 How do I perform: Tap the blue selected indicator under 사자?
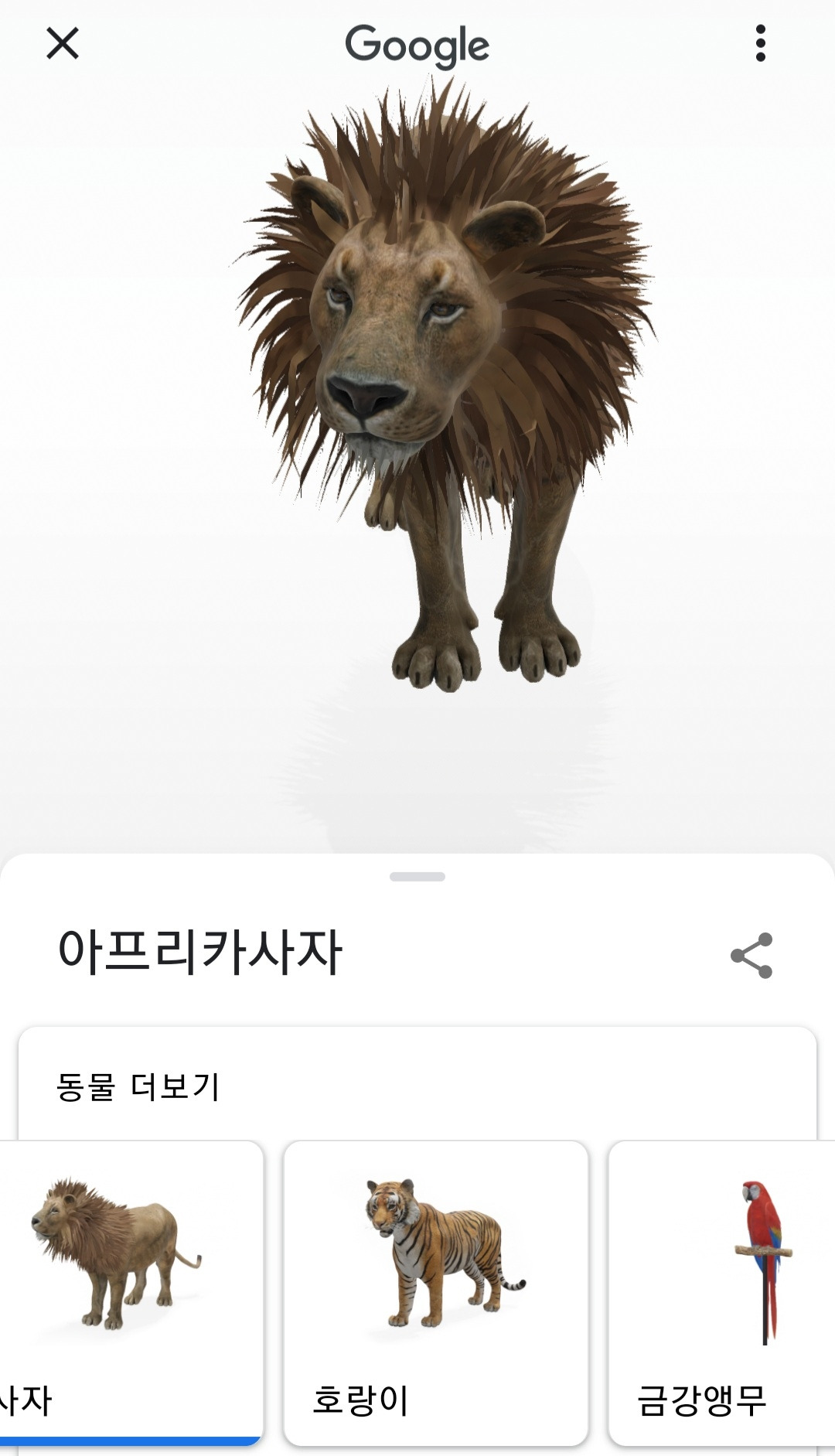[130, 1441]
